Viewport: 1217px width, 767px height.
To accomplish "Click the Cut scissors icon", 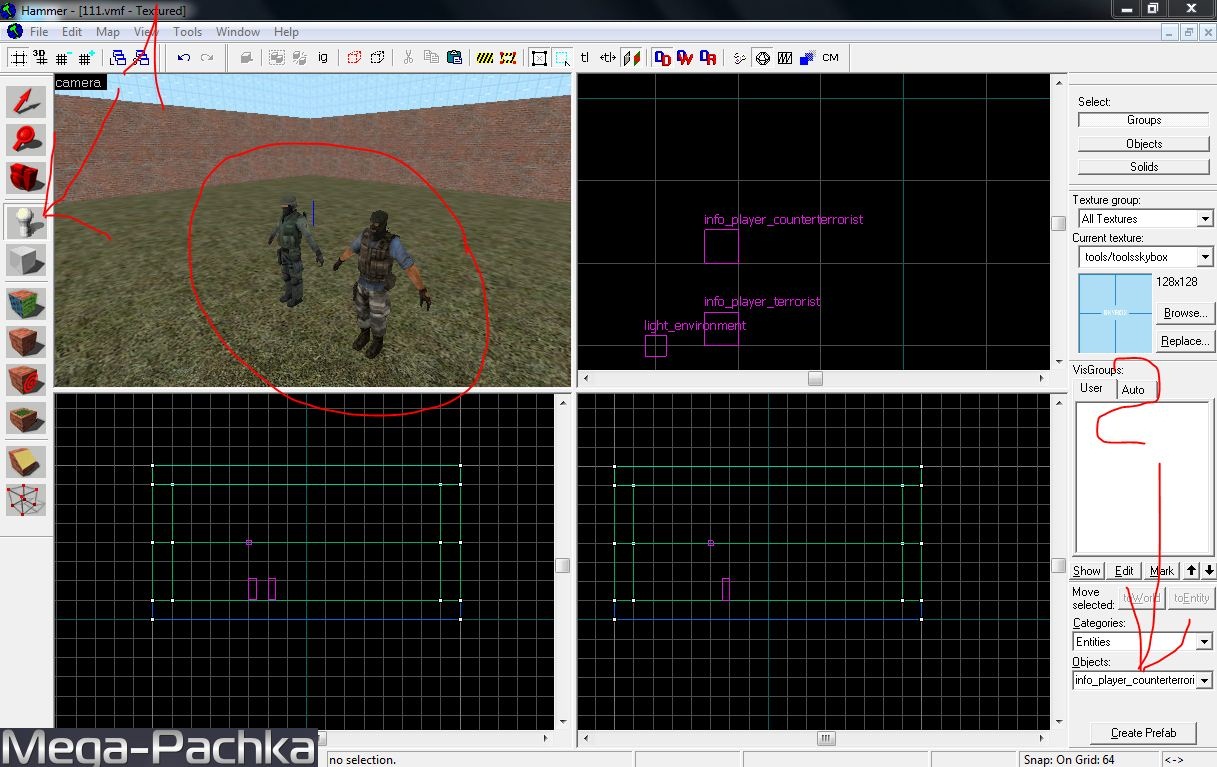I will [408, 58].
